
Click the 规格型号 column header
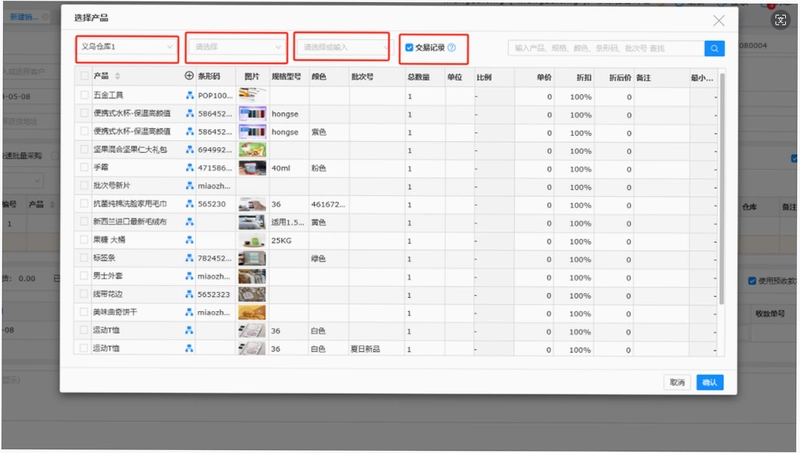tap(286, 77)
